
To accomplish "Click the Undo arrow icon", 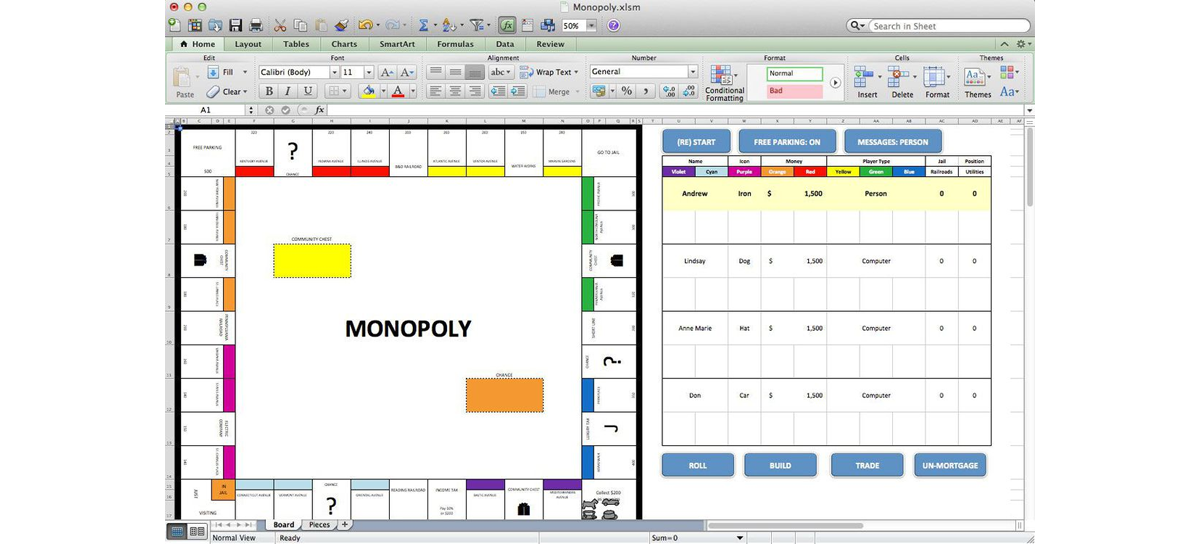I will tap(365, 25).
